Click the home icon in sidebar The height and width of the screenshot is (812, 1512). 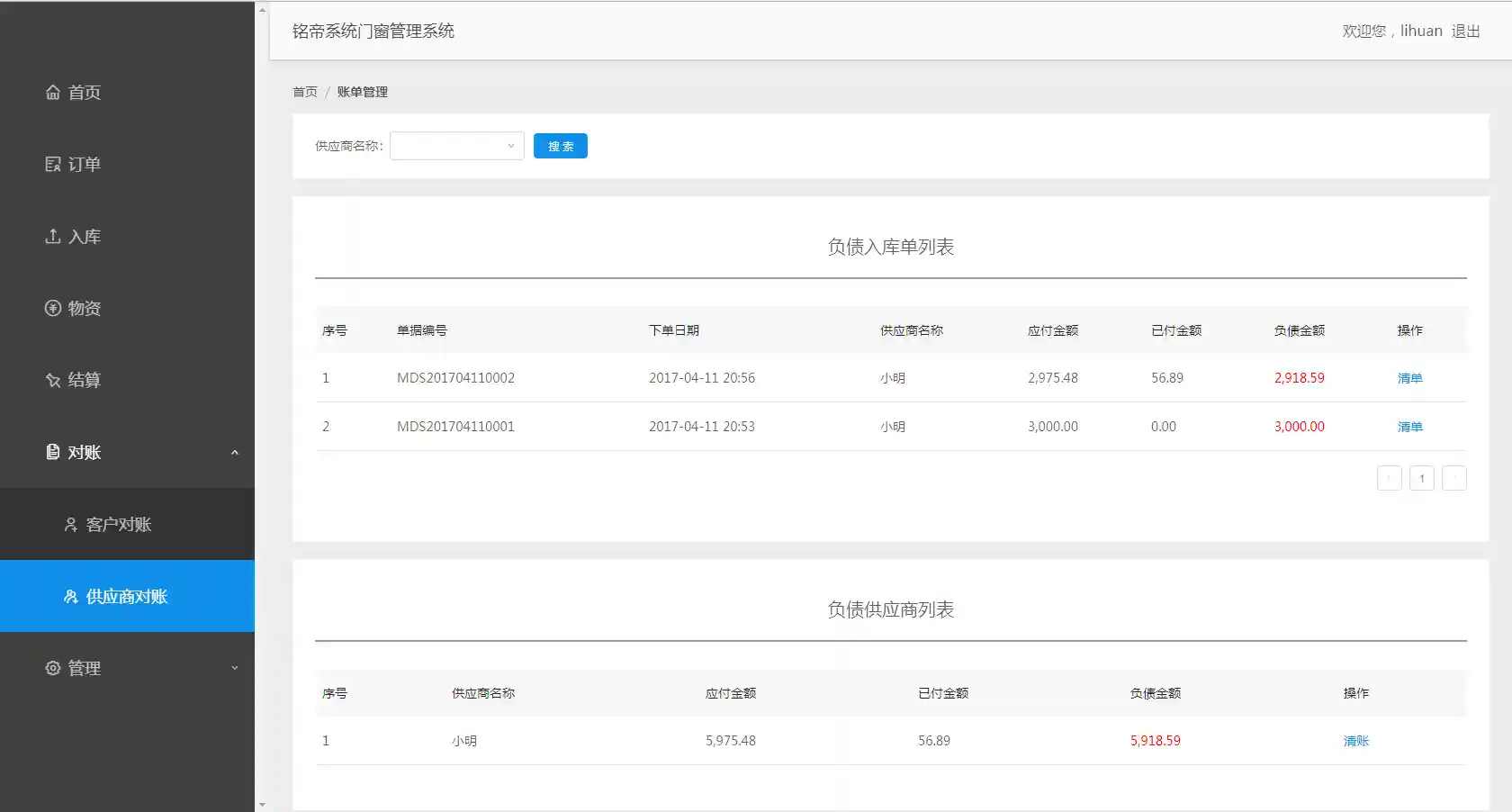[53, 92]
